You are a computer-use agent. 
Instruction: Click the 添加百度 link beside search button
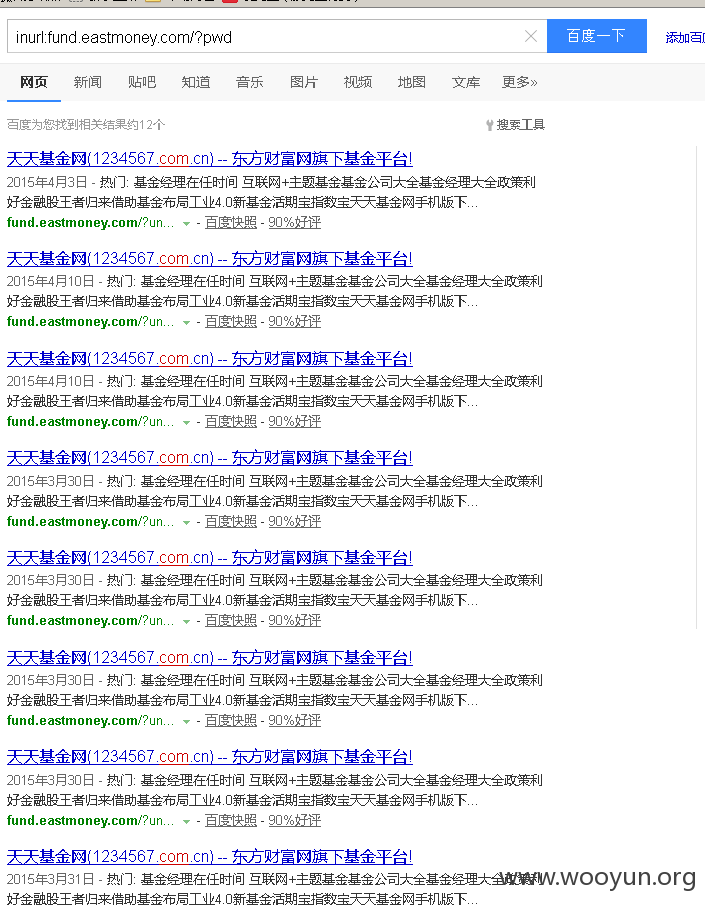[x=685, y=38]
